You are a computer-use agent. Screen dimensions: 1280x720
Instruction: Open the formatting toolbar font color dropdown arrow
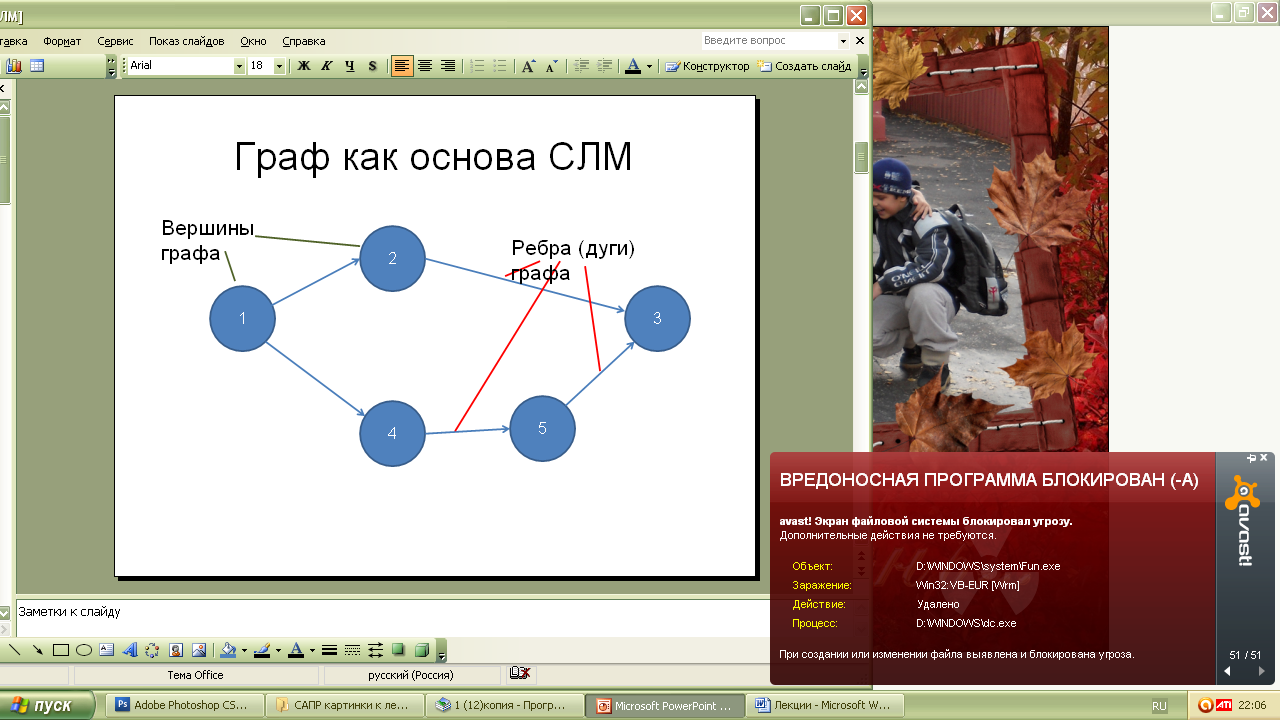tap(649, 66)
